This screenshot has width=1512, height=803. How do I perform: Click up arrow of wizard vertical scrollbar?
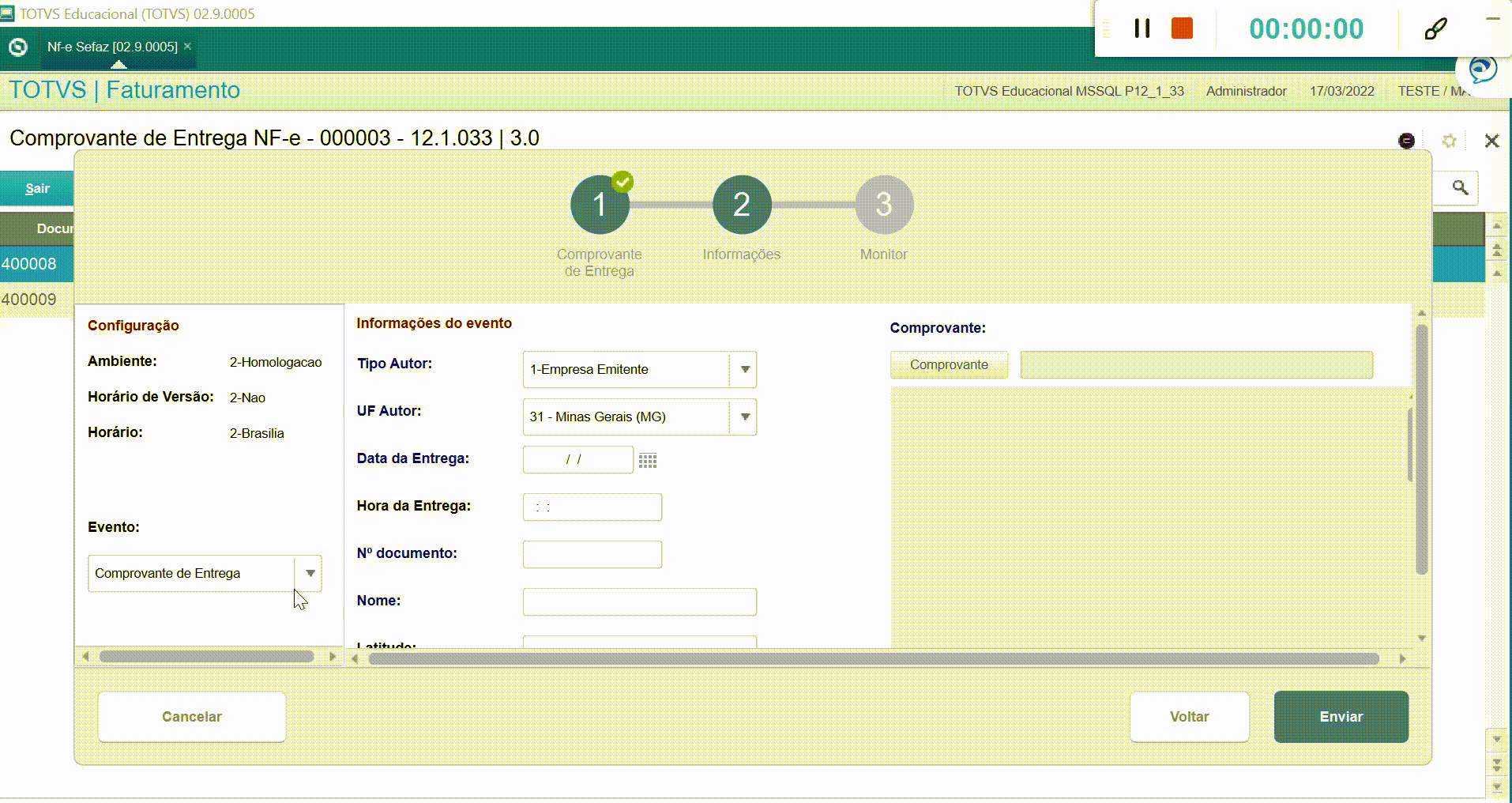1422,313
